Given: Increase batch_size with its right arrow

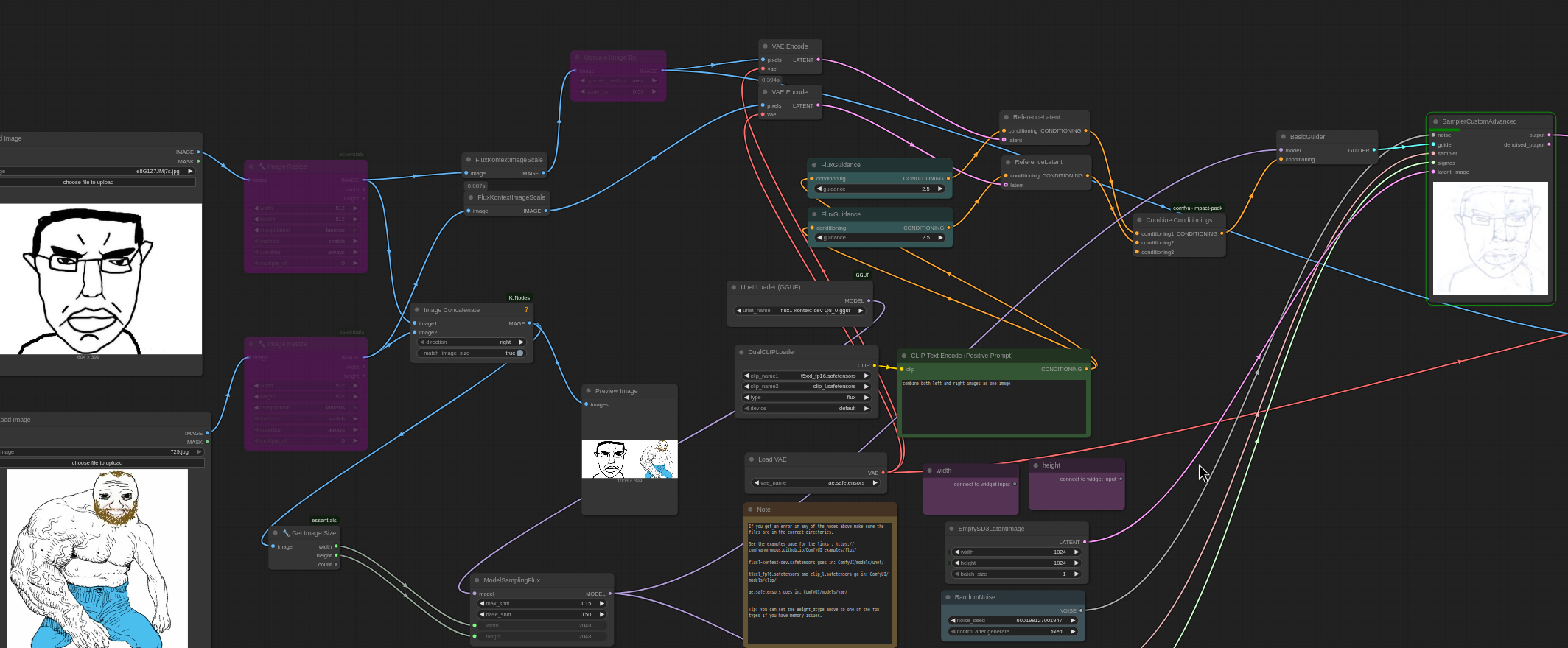Looking at the screenshot, I should [1077, 574].
